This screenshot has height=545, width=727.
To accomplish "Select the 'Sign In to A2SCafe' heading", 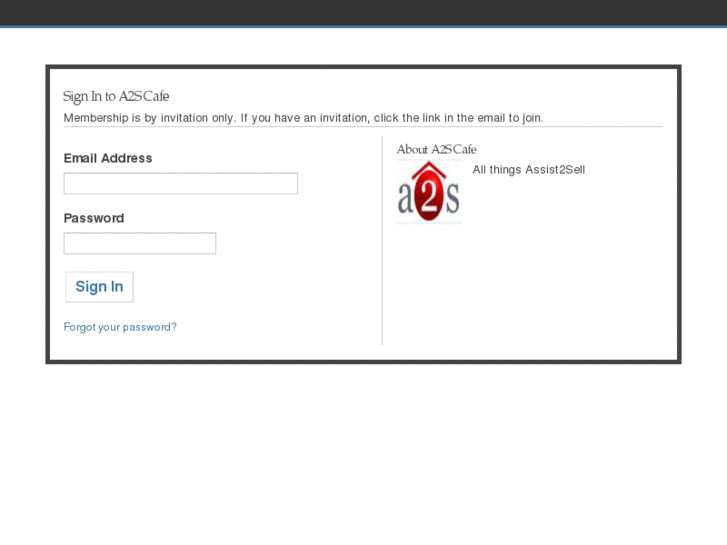I will [116, 96].
